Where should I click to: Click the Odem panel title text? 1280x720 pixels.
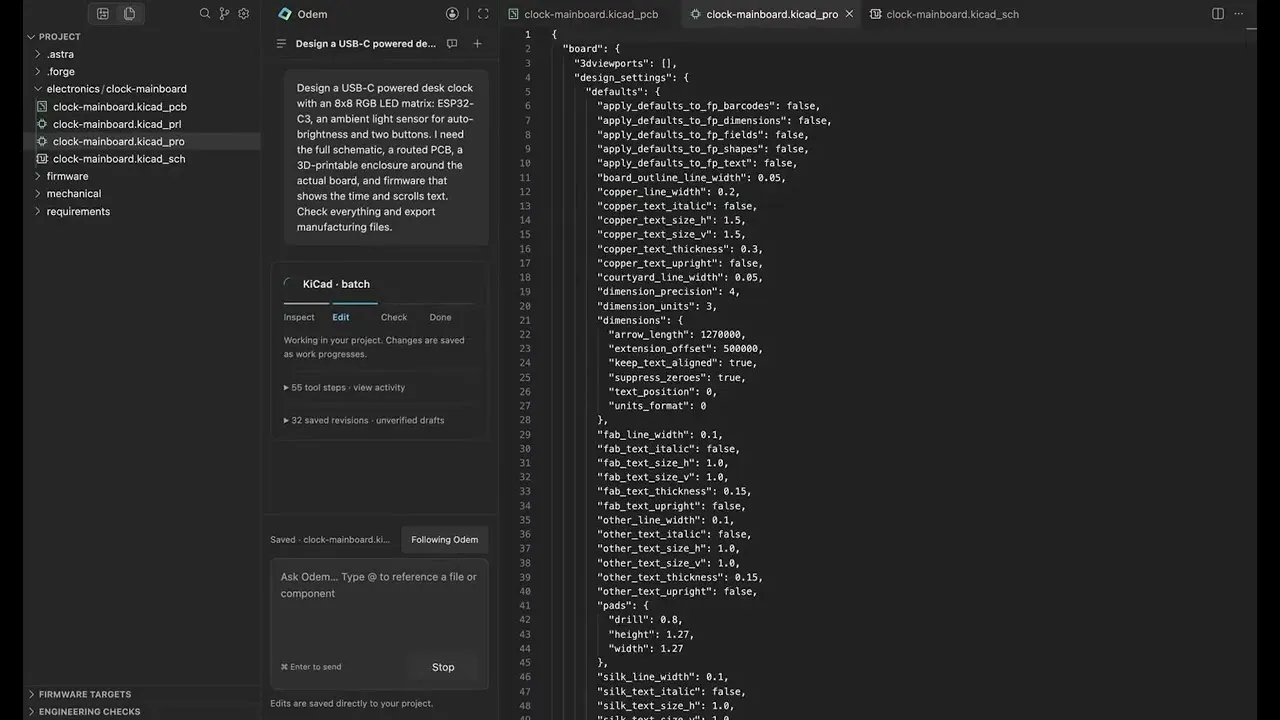(x=312, y=14)
